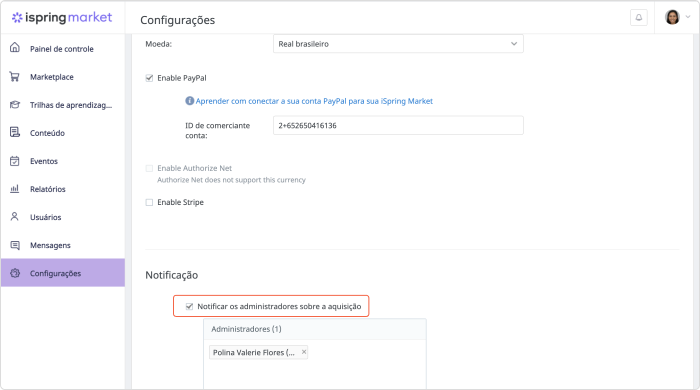Open the Moeda currency dropdown

point(398,44)
